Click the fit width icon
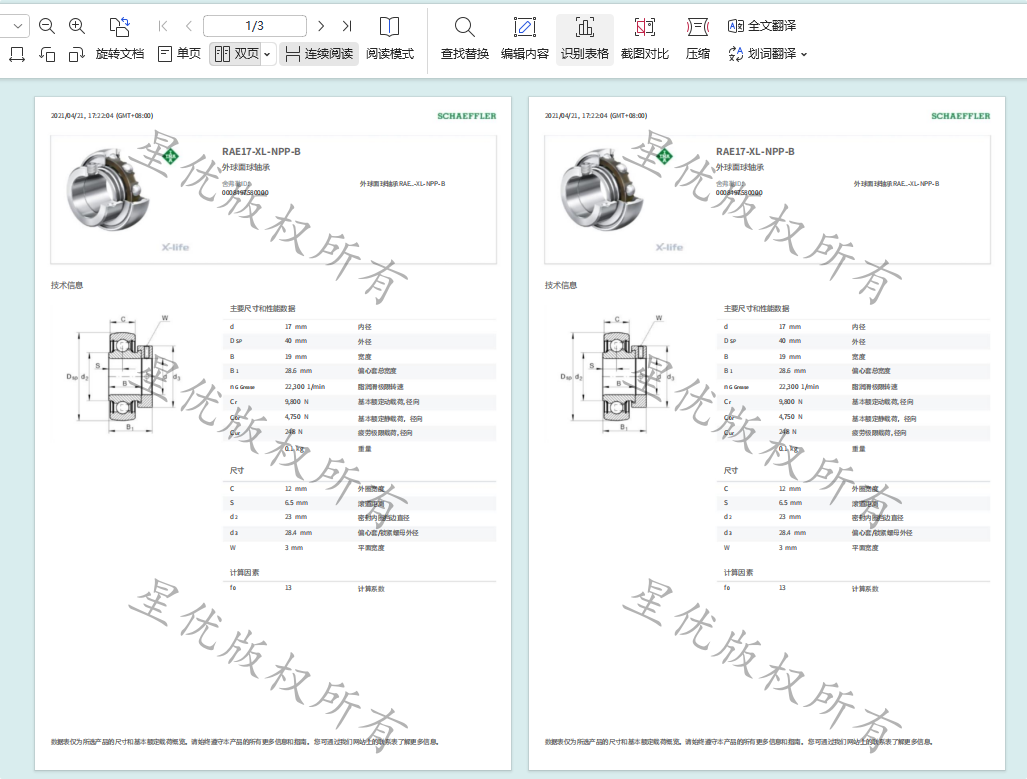 pos(17,54)
